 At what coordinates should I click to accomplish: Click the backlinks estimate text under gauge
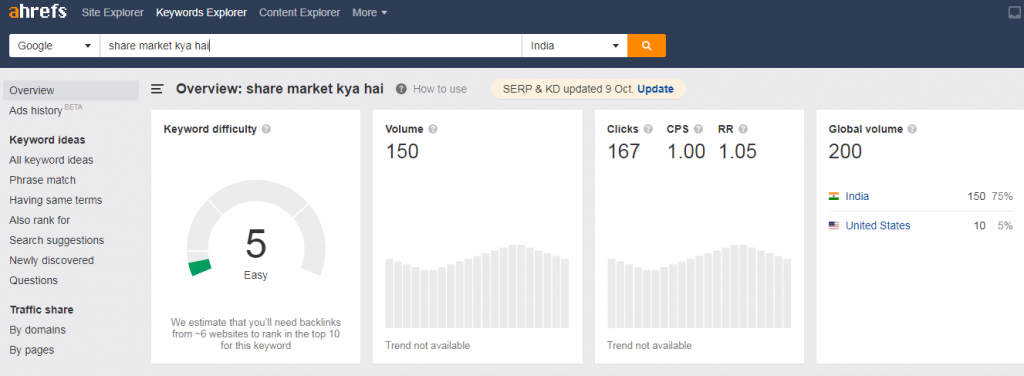[255, 334]
